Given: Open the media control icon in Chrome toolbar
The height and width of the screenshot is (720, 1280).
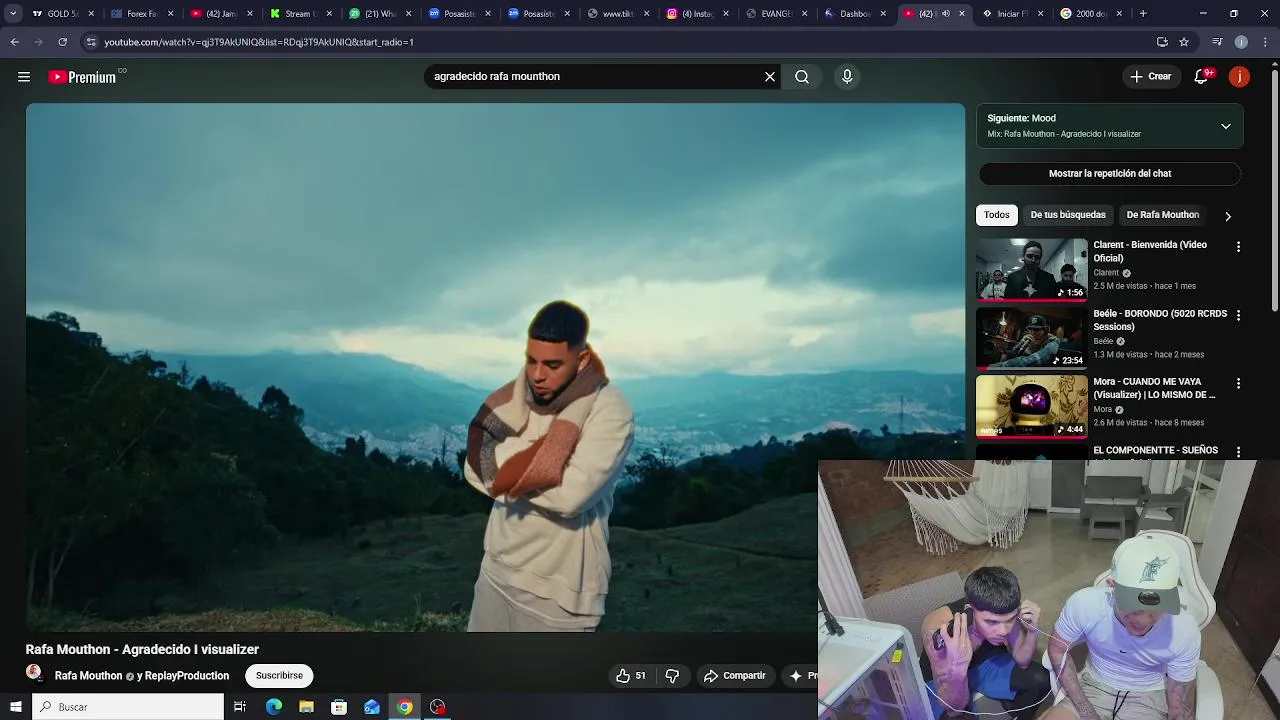Looking at the screenshot, I should coord(1217,42).
